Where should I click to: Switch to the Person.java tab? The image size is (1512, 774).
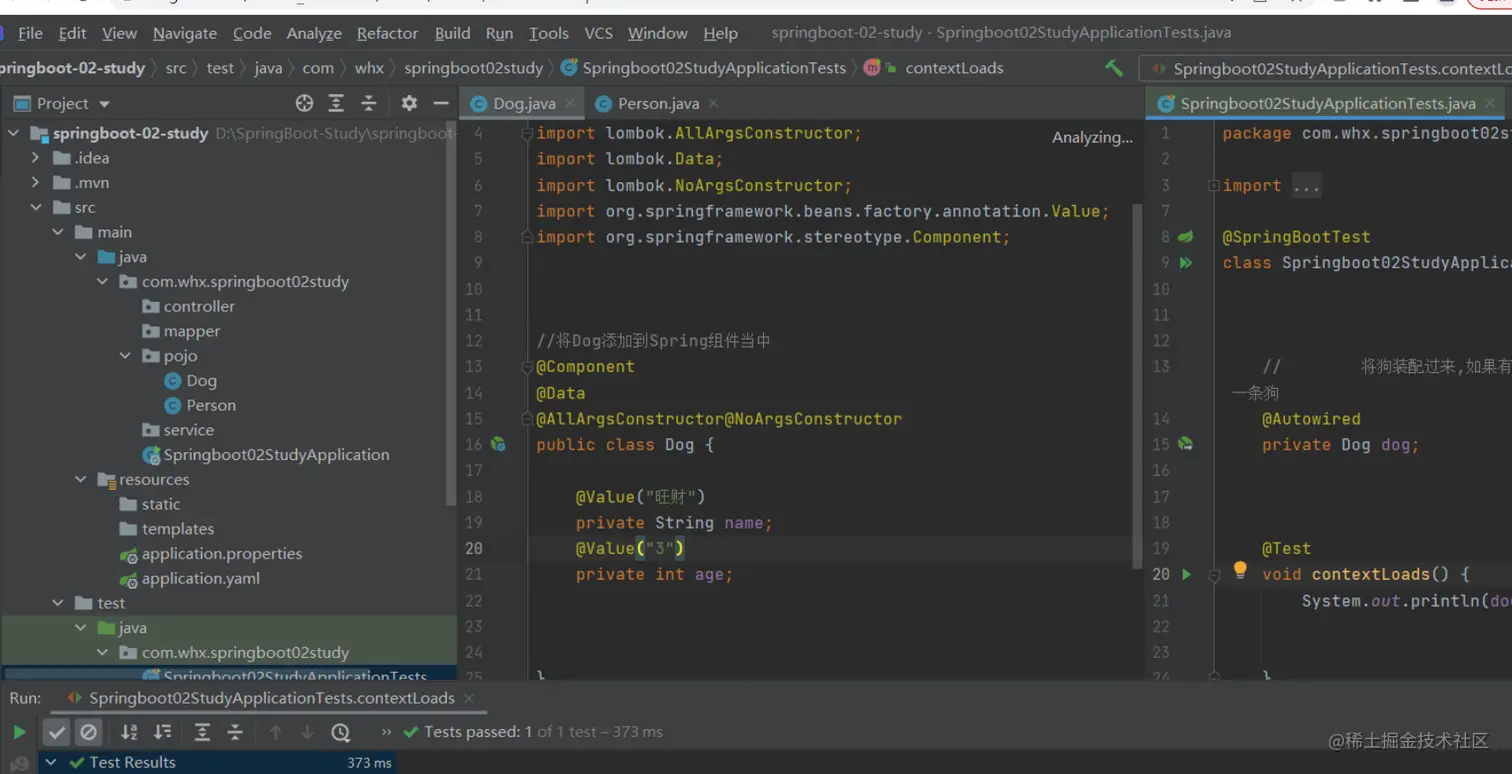pyautogui.click(x=657, y=104)
